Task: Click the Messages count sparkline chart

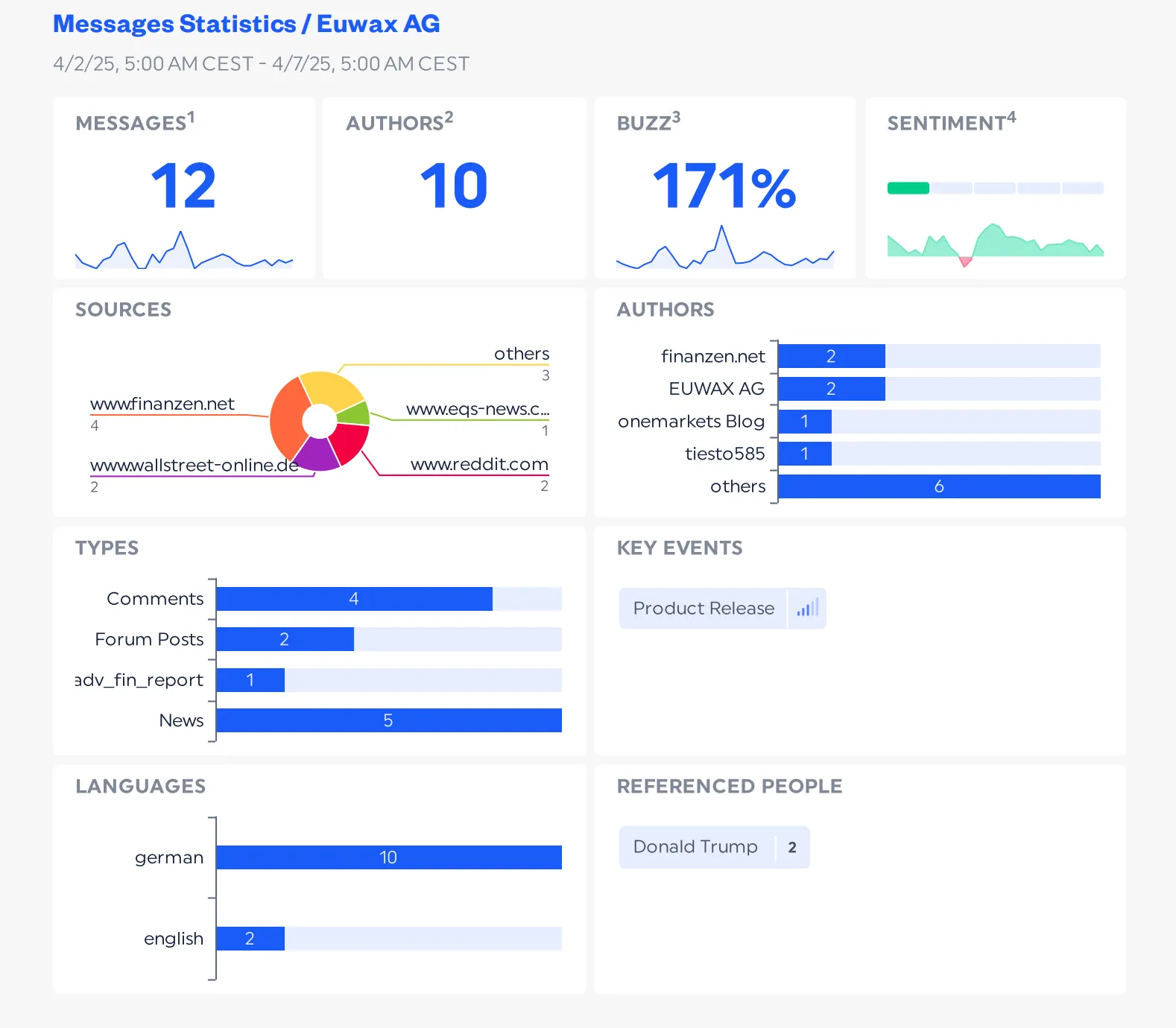Action: point(183,251)
